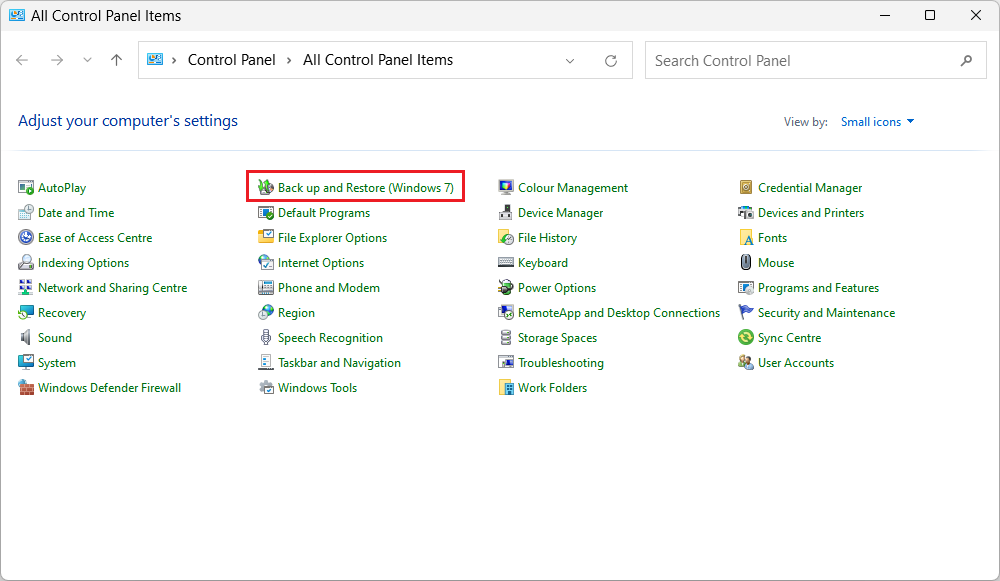Viewport: 1000px width, 581px height.
Task: Select All Control Panel Items breadcrumb
Action: coord(377,60)
